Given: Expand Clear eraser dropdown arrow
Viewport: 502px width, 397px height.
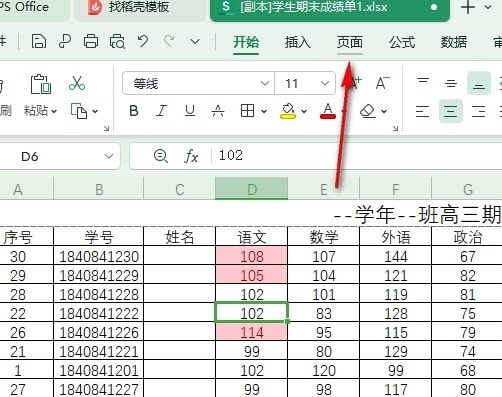Looking at the screenshot, I should tap(384, 111).
